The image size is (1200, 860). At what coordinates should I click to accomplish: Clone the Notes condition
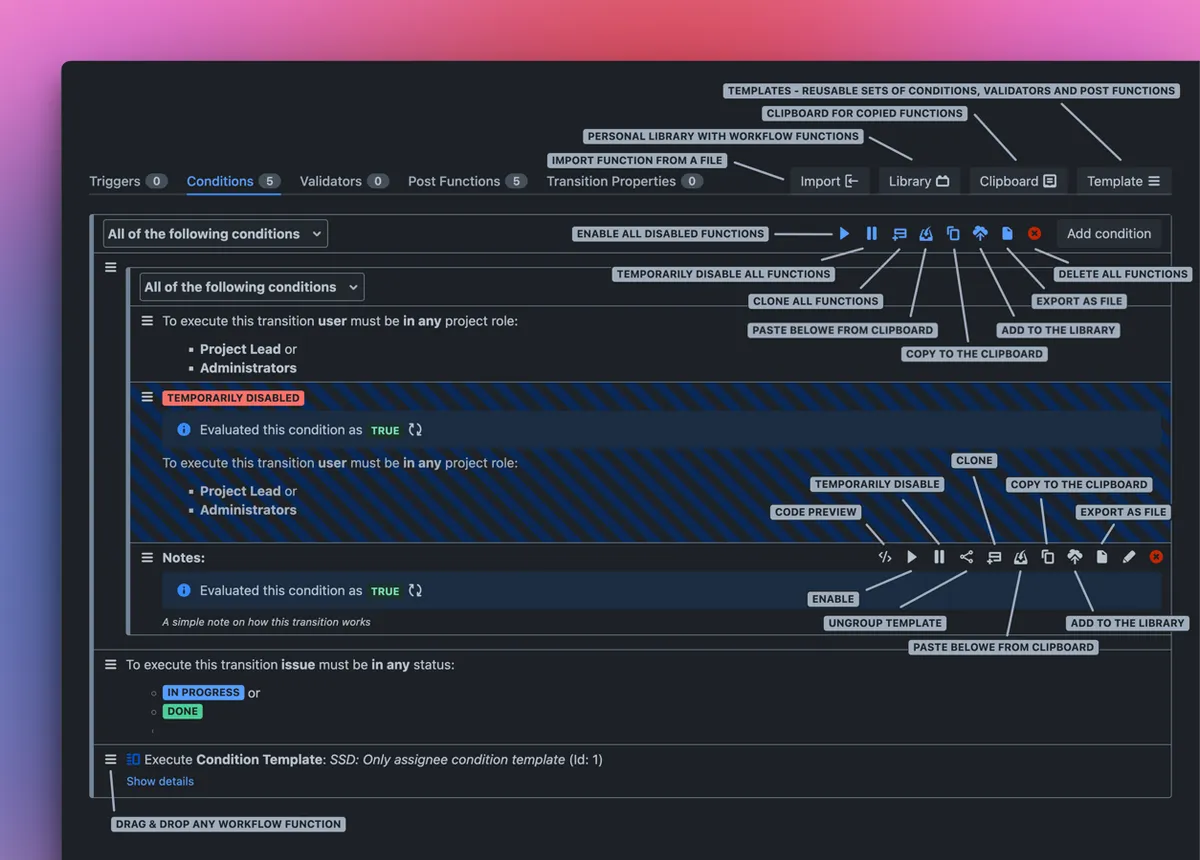pyautogui.click(x=994, y=557)
